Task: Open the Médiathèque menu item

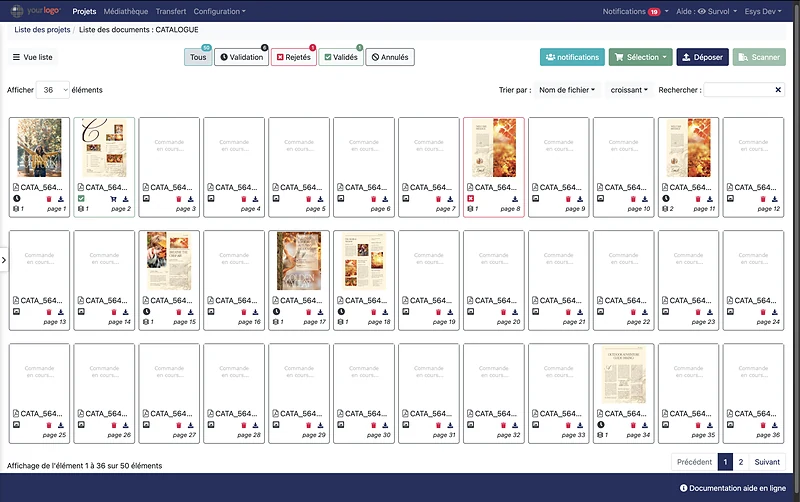Action: tap(126, 11)
